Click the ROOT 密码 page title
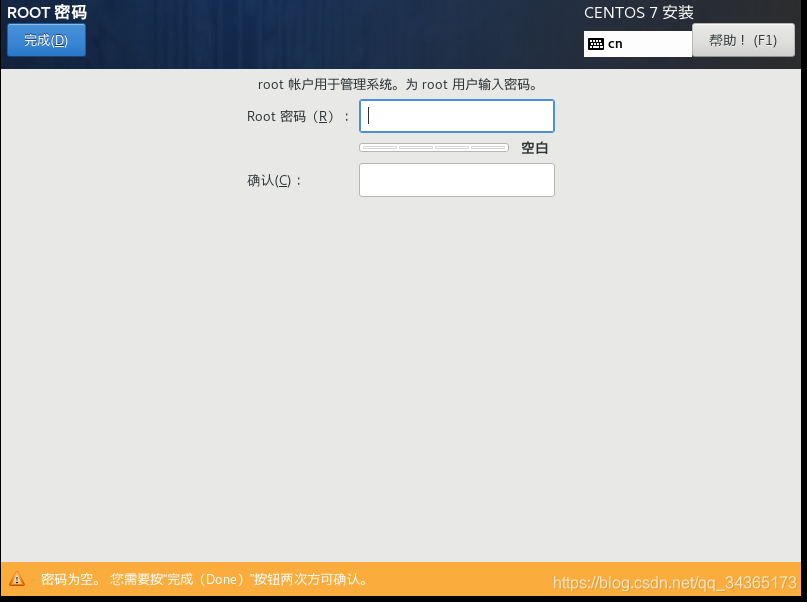This screenshot has width=807, height=602. point(47,12)
